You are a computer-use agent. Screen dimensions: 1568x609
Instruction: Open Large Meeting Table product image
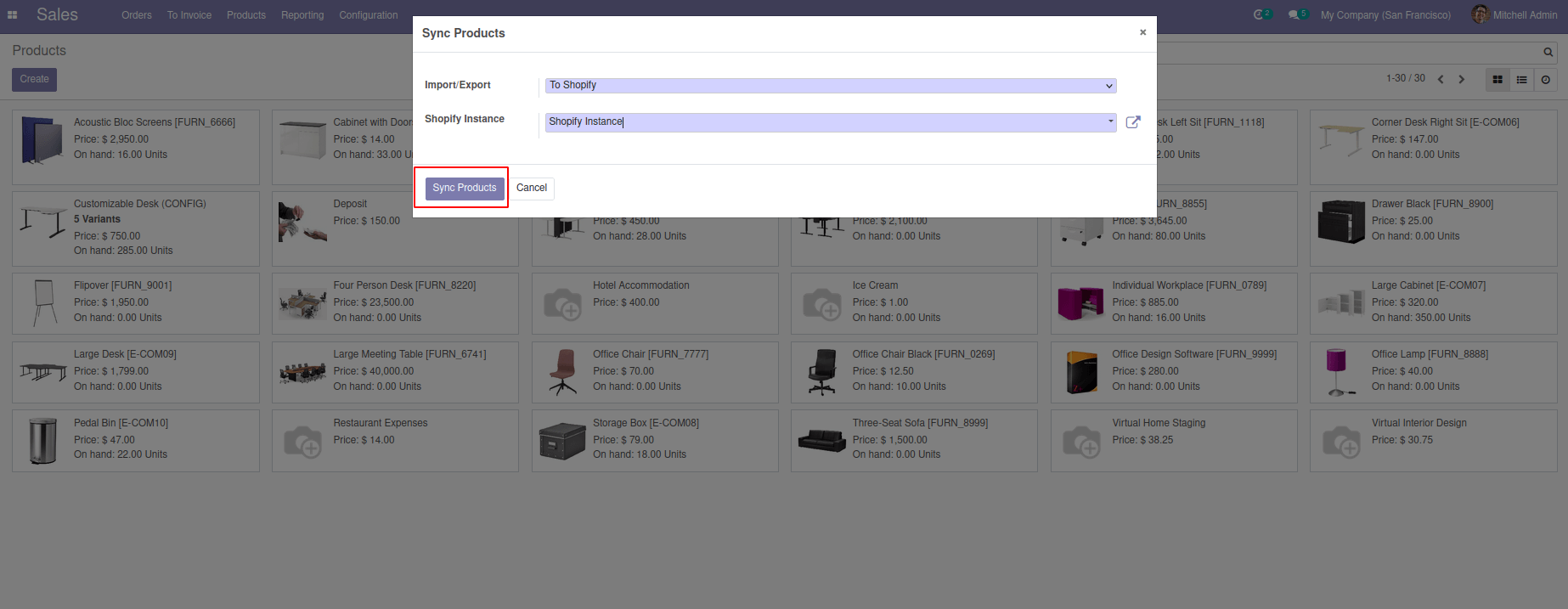coord(302,372)
